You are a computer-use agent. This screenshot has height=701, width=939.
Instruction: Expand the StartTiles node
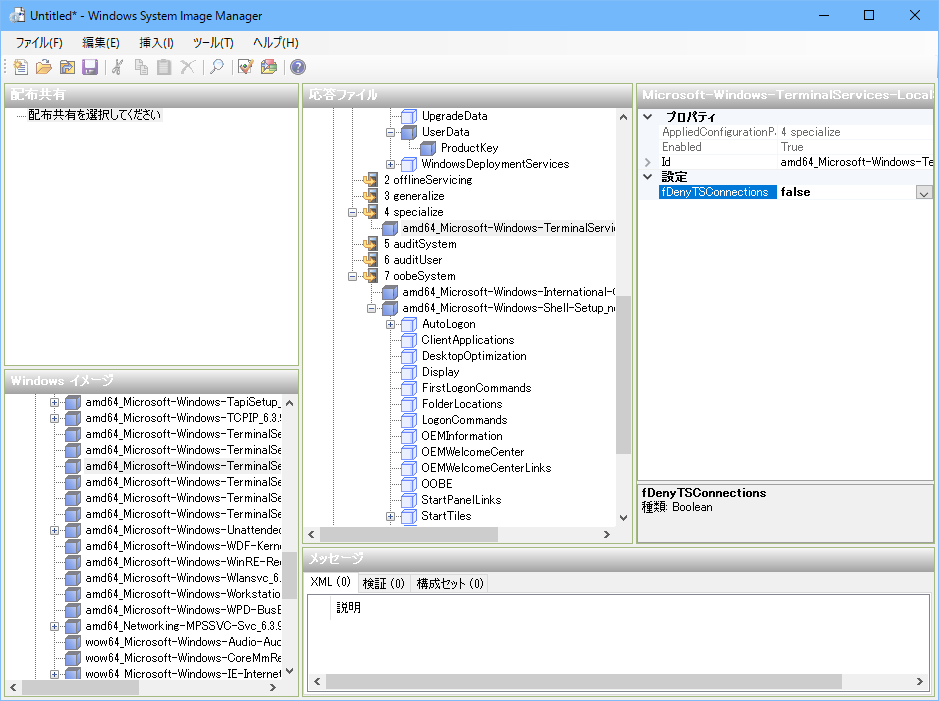coord(390,516)
